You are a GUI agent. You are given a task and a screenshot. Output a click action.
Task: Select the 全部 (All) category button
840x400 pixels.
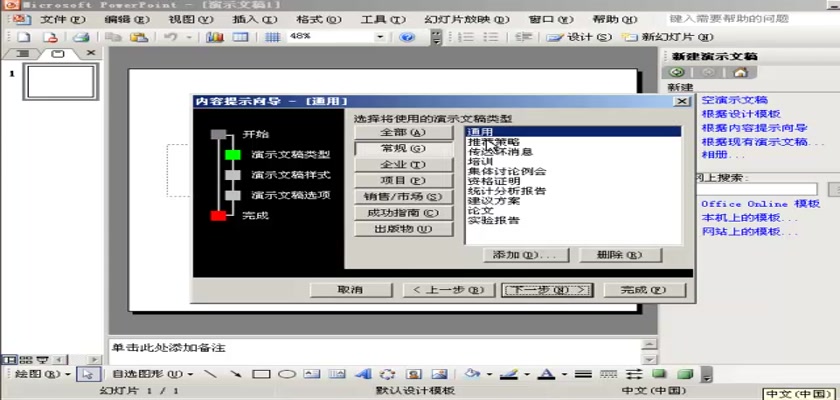[404, 132]
